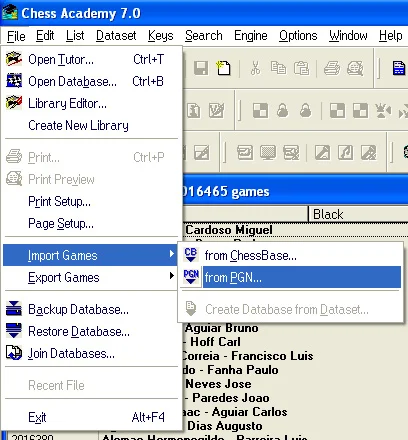Choose Open Database menu entry
Viewport: 408px width, 440px height.
[91, 81]
